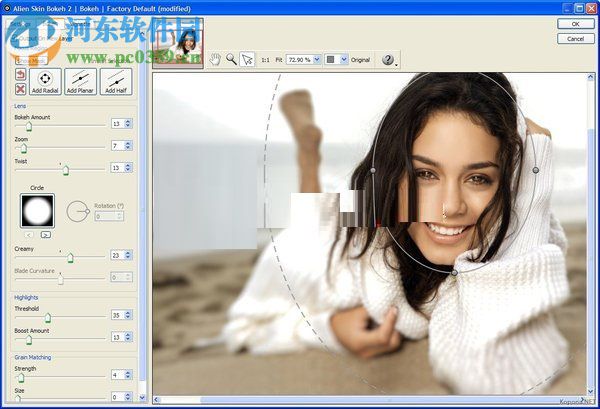
Task: Click the Threshold value spinner arrows
Action: (x=128, y=315)
